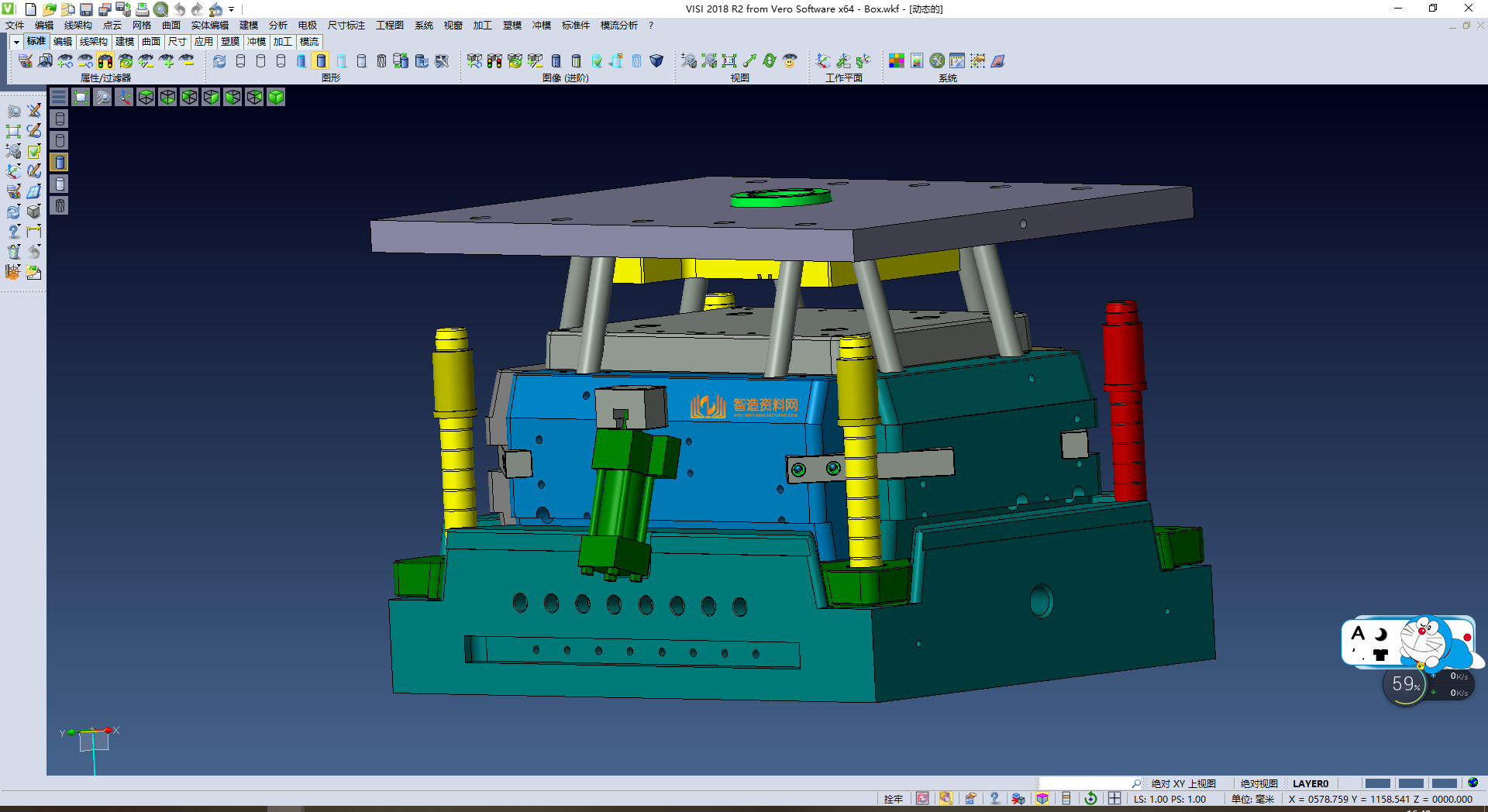Click the zoom magnifier in viewport toolbar

pyautogui.click(x=102, y=97)
